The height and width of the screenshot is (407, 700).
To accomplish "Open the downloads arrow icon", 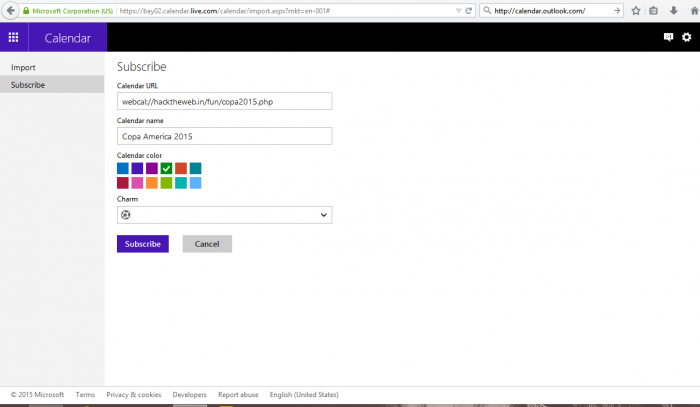I will click(x=674, y=11).
